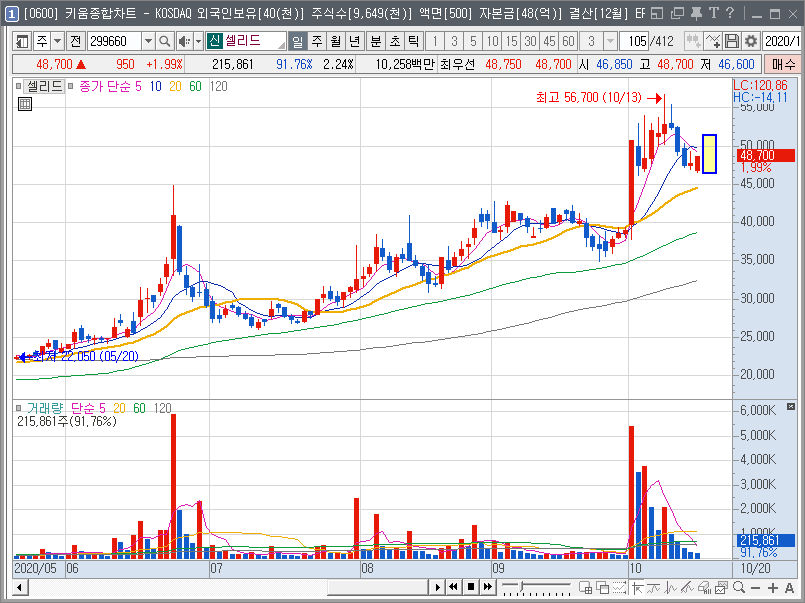Image resolution: width=805 pixels, height=603 pixels.
Task: Click the 105 bar count input field
Action: pos(635,41)
